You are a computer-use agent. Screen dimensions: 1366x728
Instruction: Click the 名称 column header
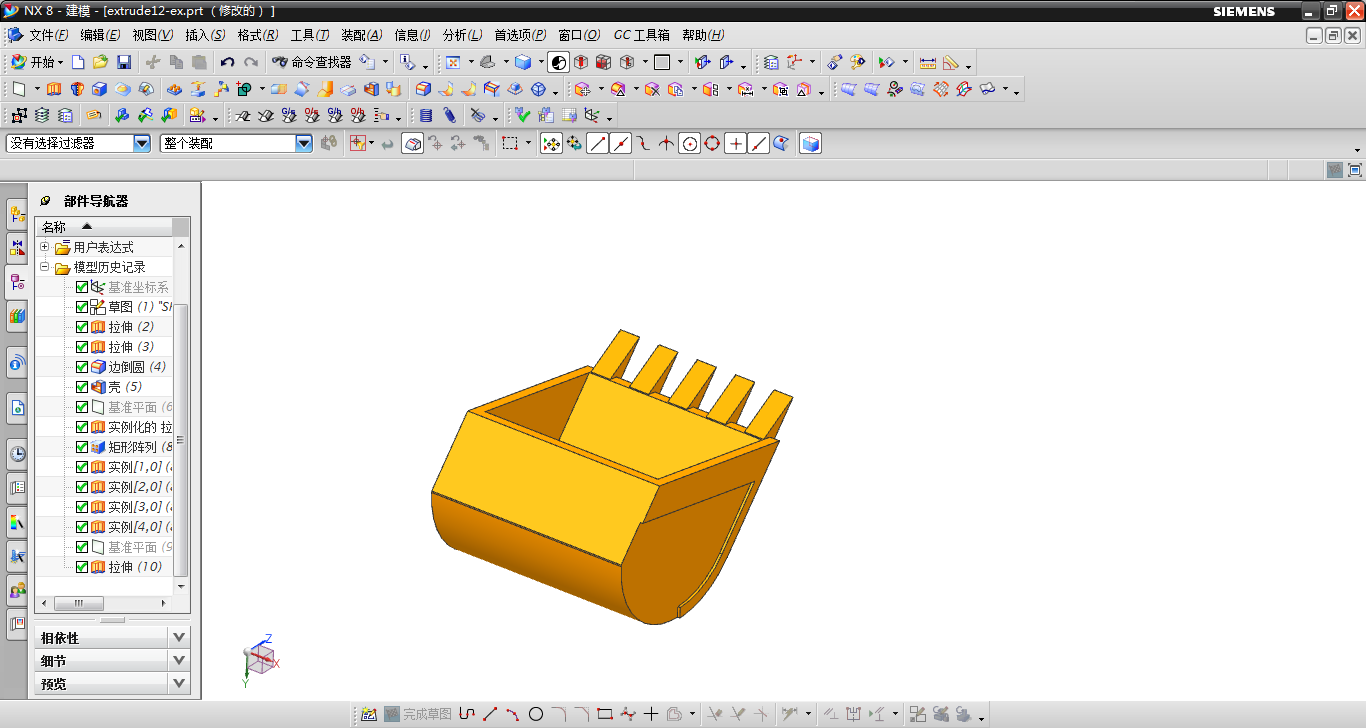pyautogui.click(x=103, y=227)
